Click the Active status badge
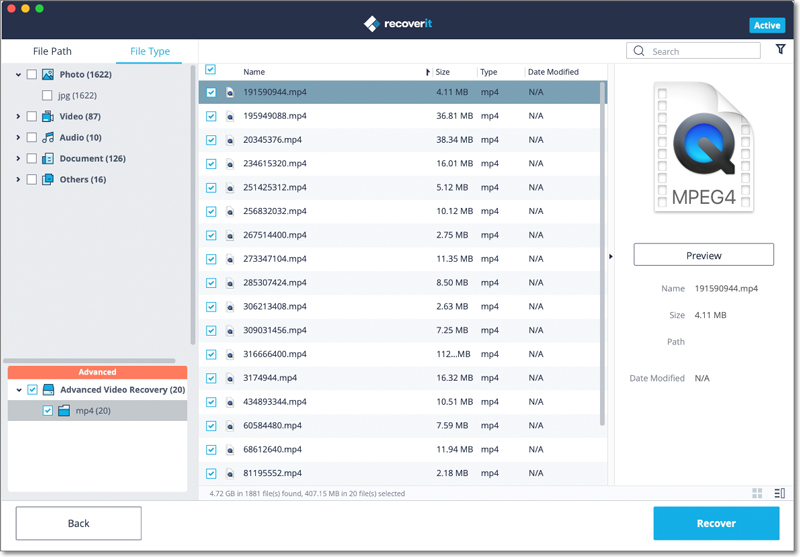The image size is (800, 557). tap(767, 25)
